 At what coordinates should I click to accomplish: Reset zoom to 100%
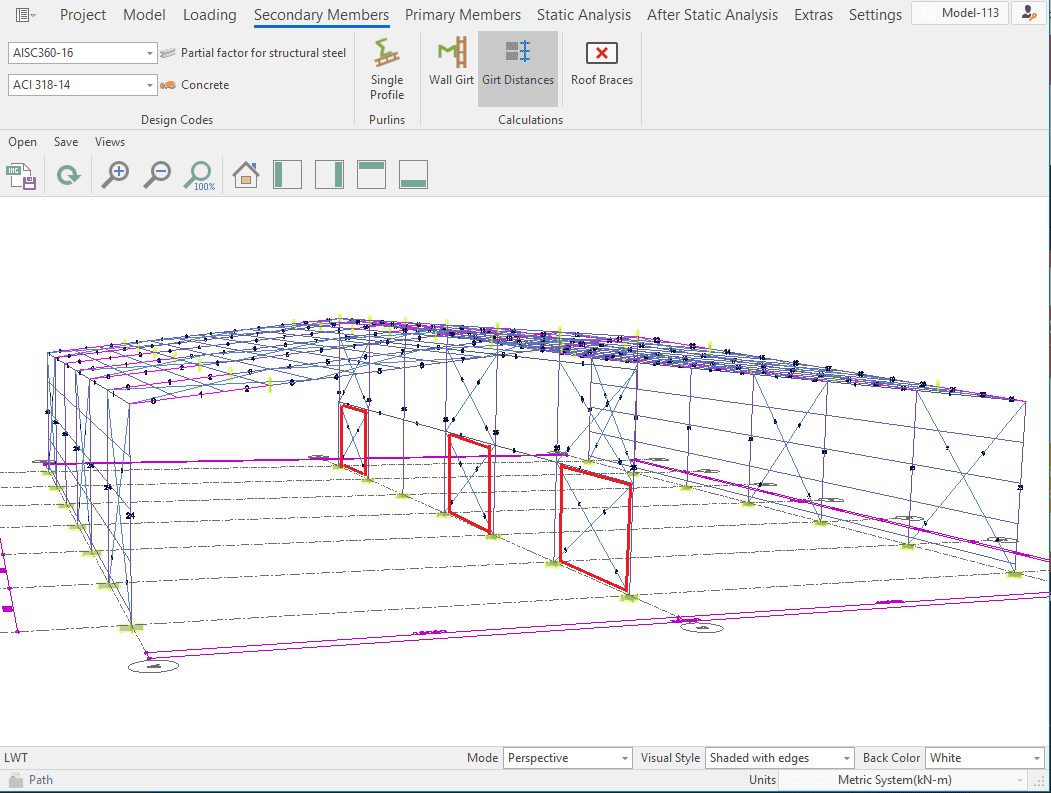[x=200, y=176]
